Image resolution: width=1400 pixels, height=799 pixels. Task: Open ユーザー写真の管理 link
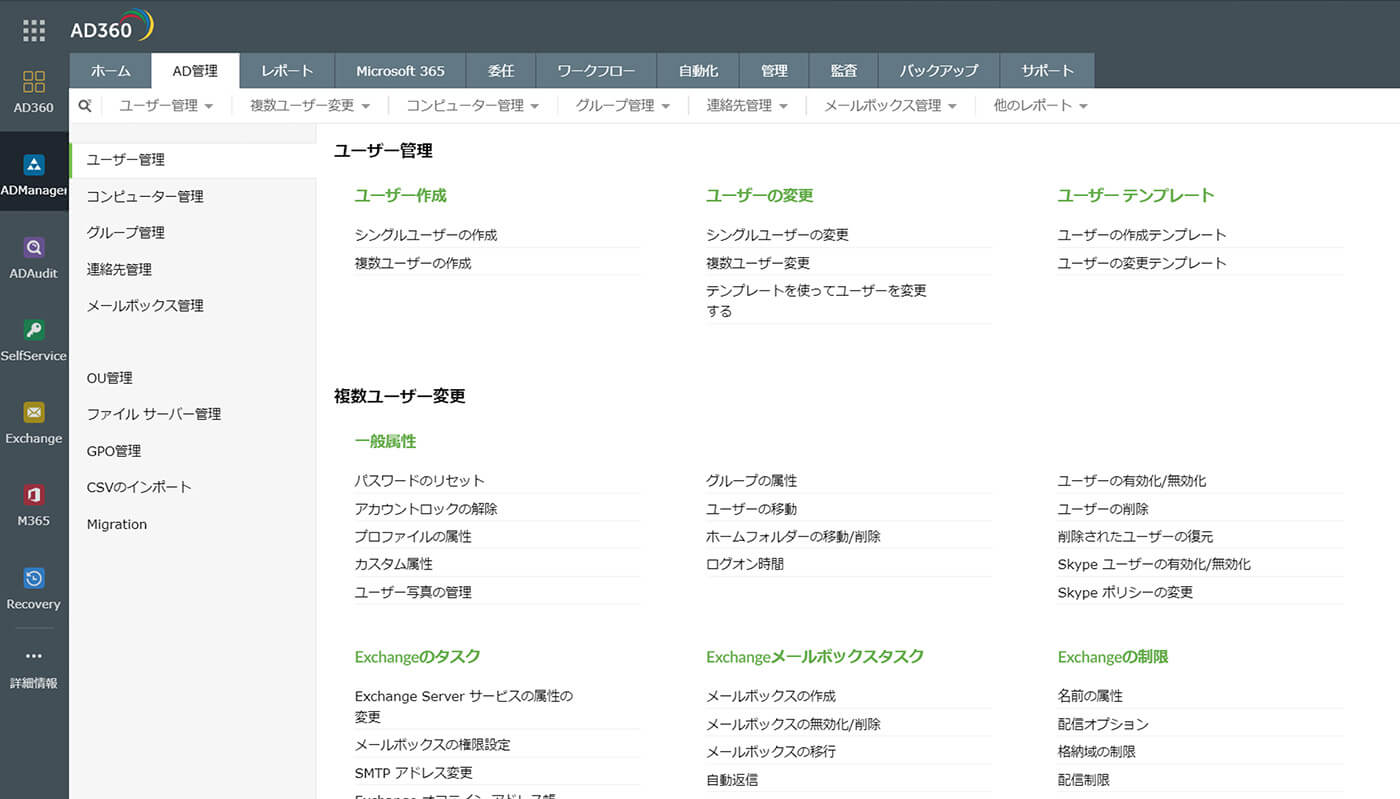tap(413, 592)
